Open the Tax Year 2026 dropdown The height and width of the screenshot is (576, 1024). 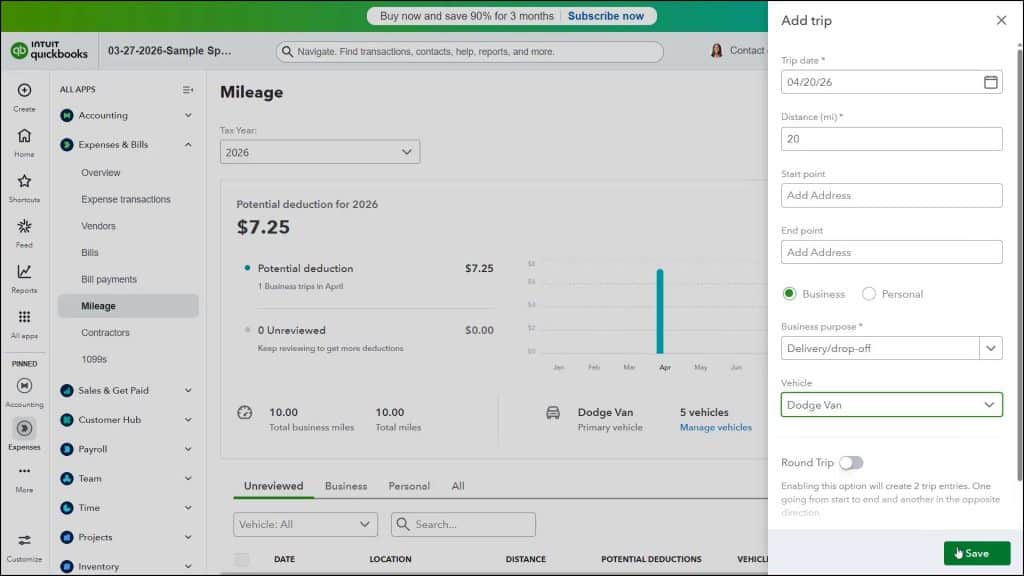coord(320,152)
